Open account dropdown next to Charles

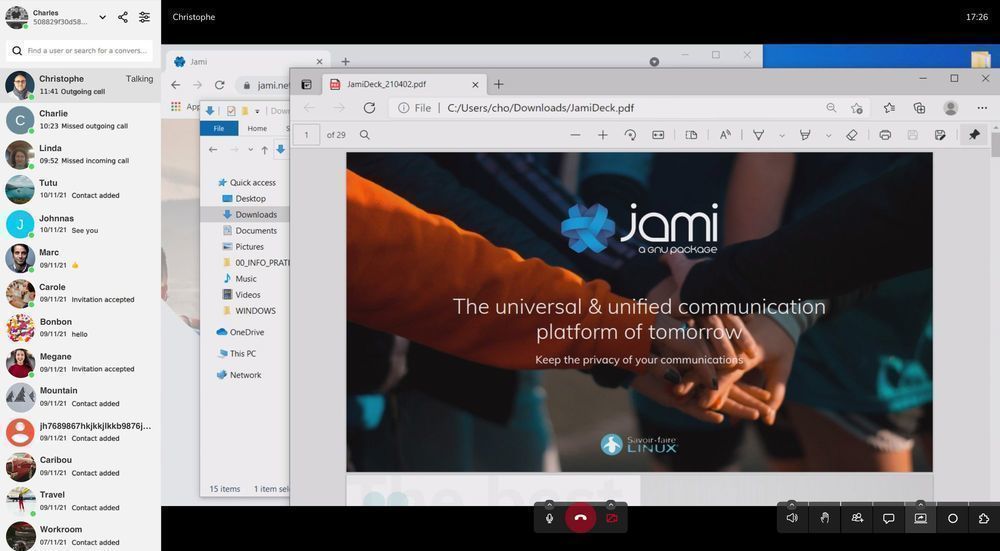coord(102,17)
